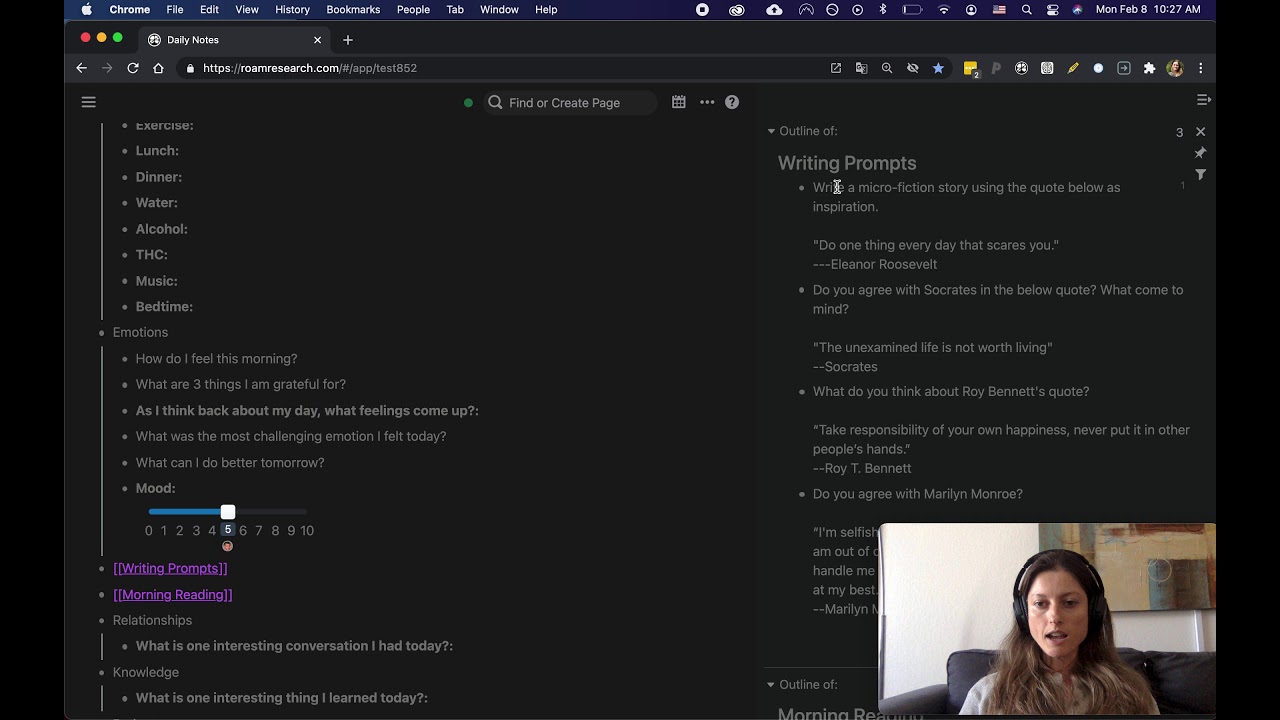Go to Chrome home page
This screenshot has width=1280, height=720.
tap(158, 68)
